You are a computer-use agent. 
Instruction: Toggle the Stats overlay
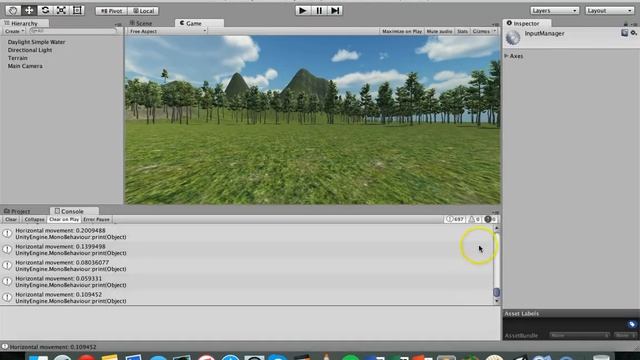pyautogui.click(x=462, y=31)
